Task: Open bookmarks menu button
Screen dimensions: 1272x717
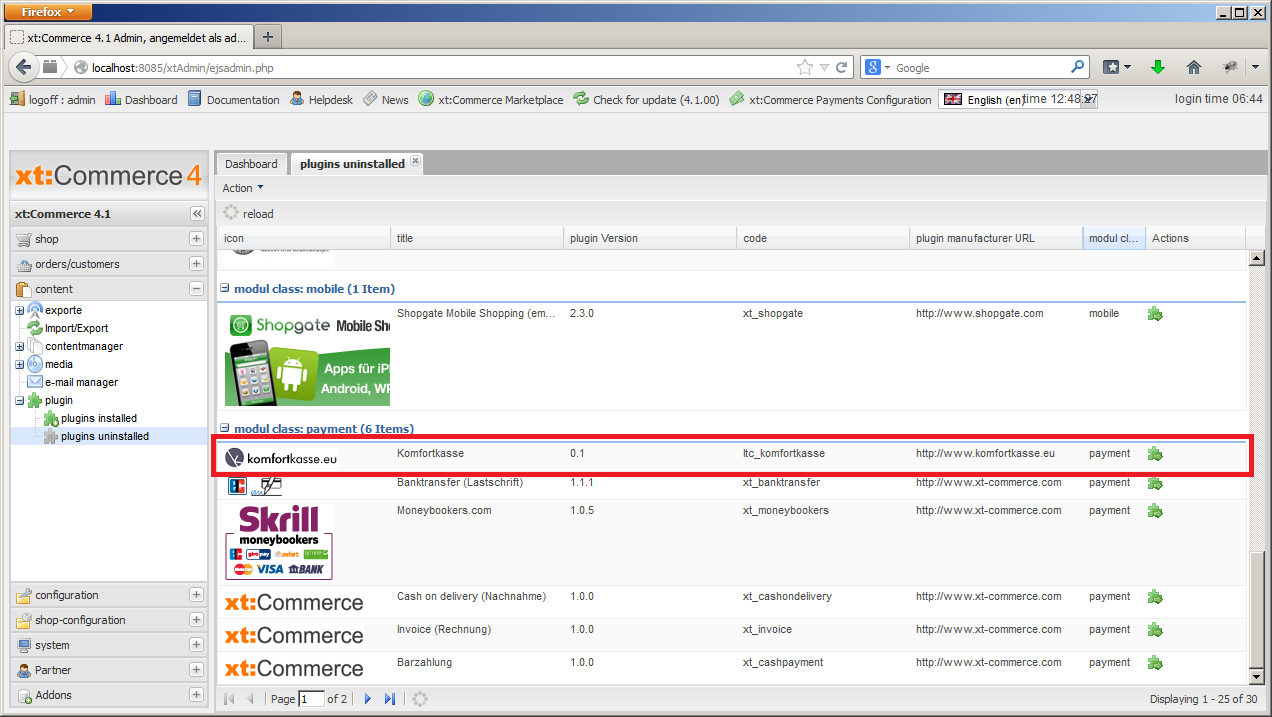Action: (x=1117, y=67)
